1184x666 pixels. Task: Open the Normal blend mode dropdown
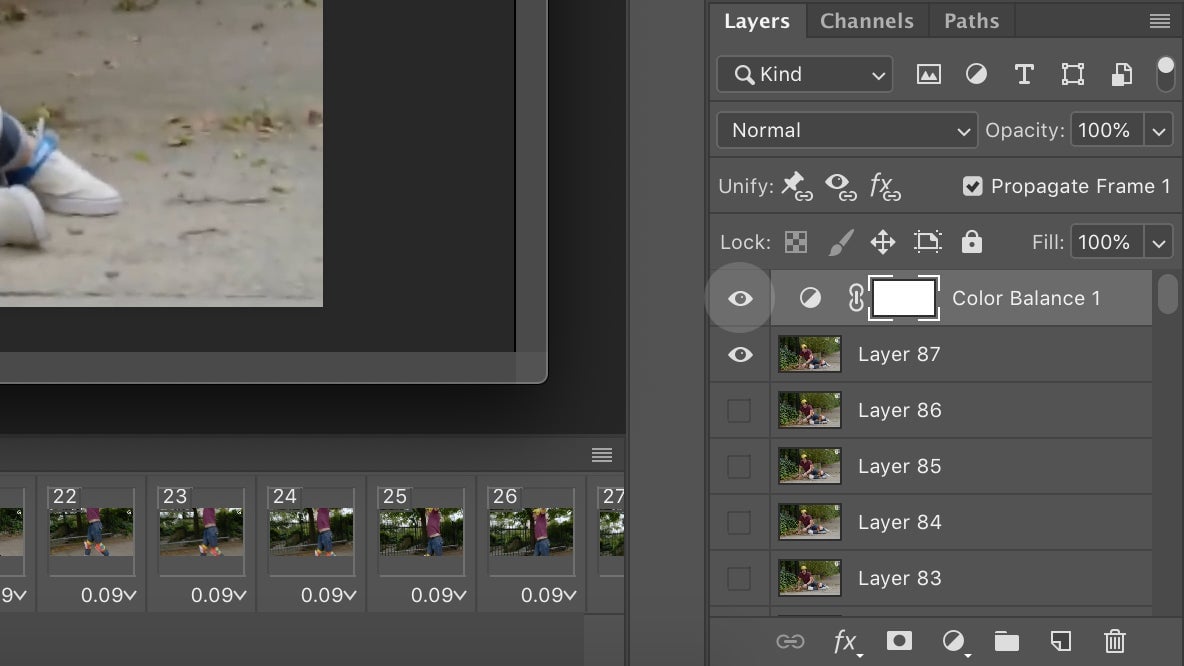point(847,130)
